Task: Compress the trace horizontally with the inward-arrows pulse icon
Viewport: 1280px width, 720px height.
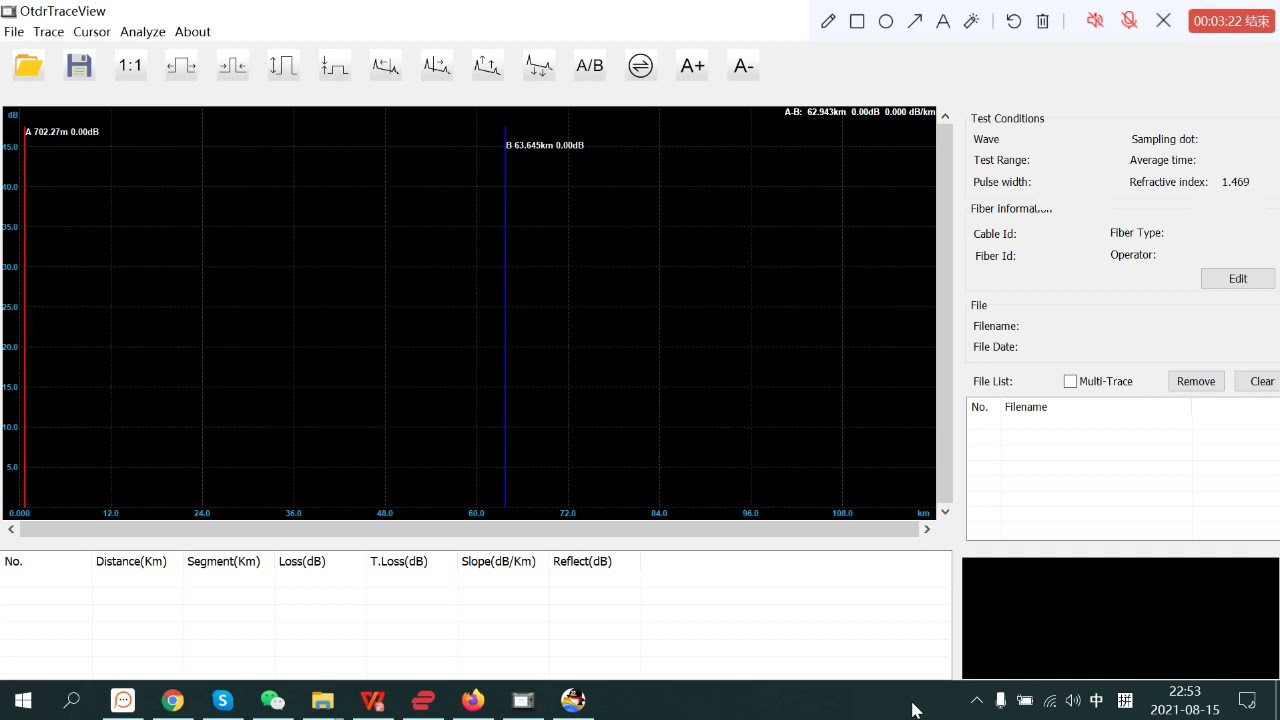Action: click(x=232, y=66)
